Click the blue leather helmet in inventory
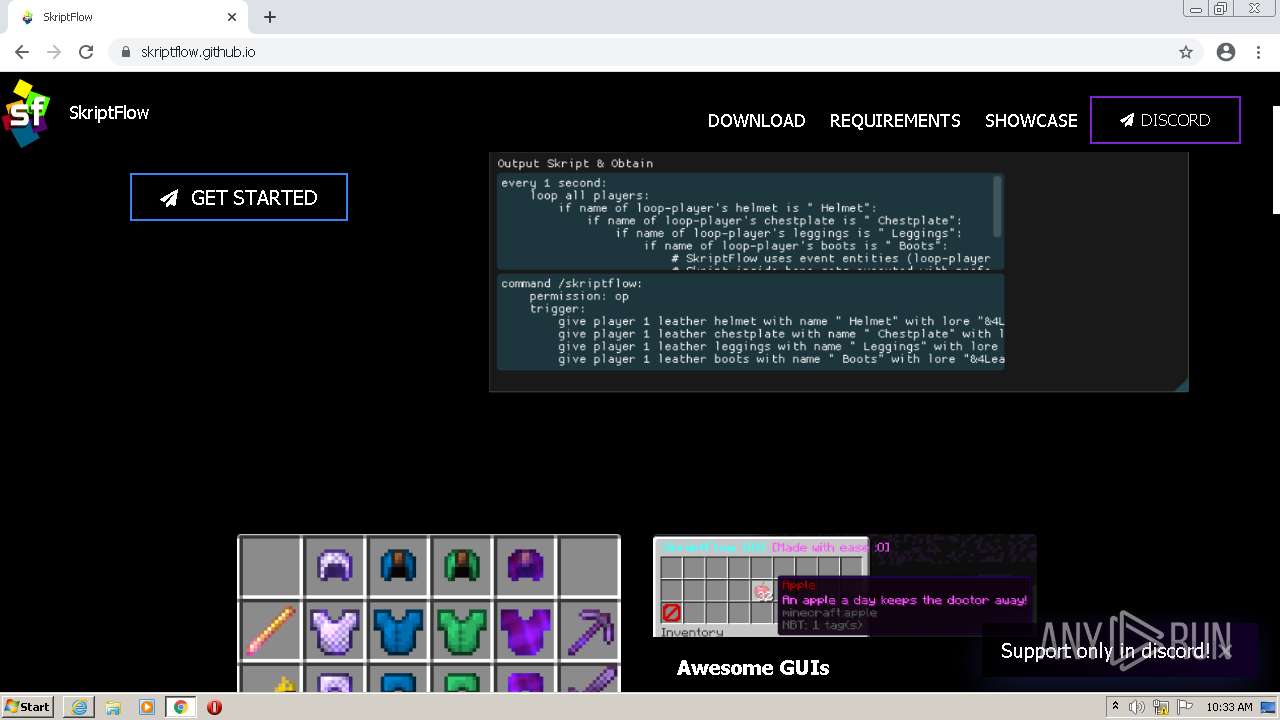The width and height of the screenshot is (1280, 720). (399, 565)
